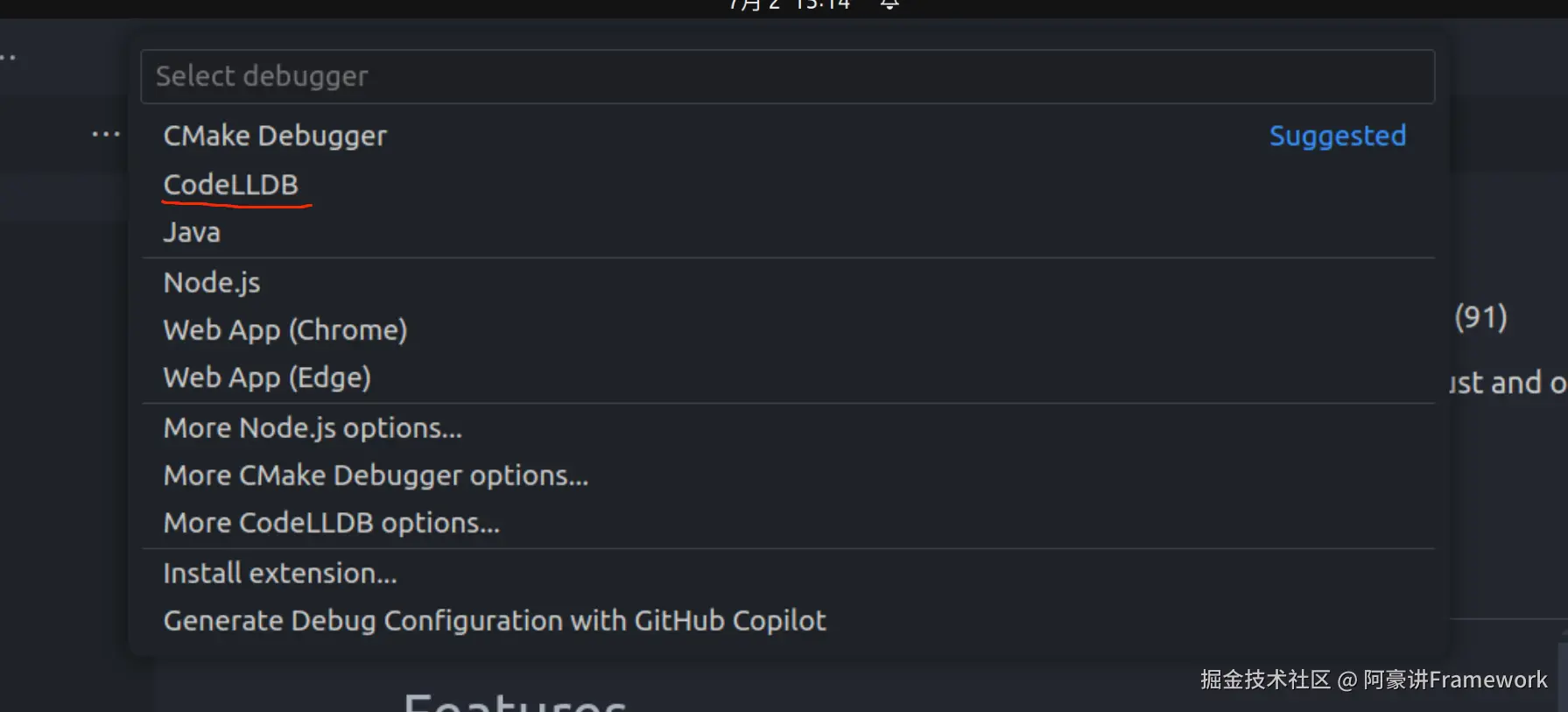Expand More CMake Debugger options
Viewport: 1568px width, 712px height.
point(376,476)
